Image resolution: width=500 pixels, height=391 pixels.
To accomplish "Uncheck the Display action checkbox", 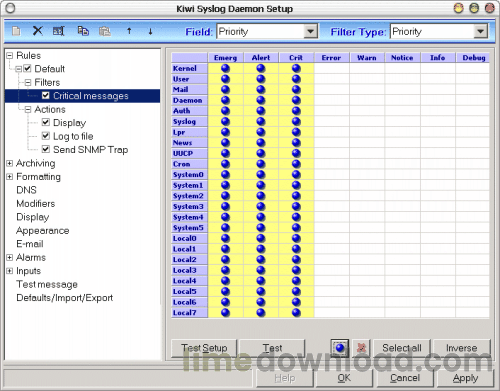I will tap(46, 122).
